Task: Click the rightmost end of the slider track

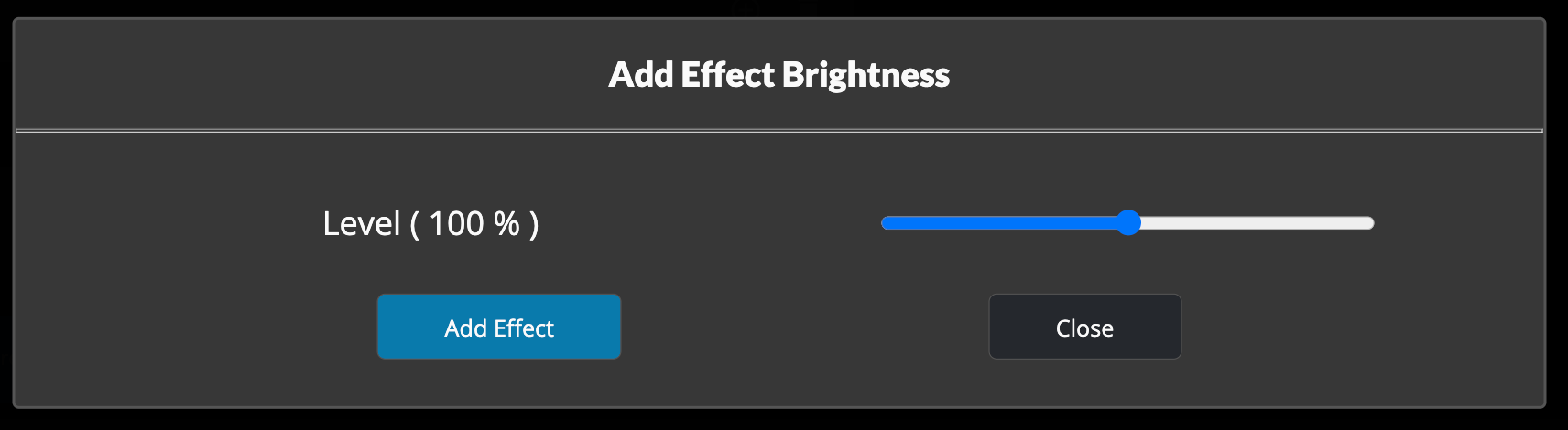Action: click(x=1369, y=223)
